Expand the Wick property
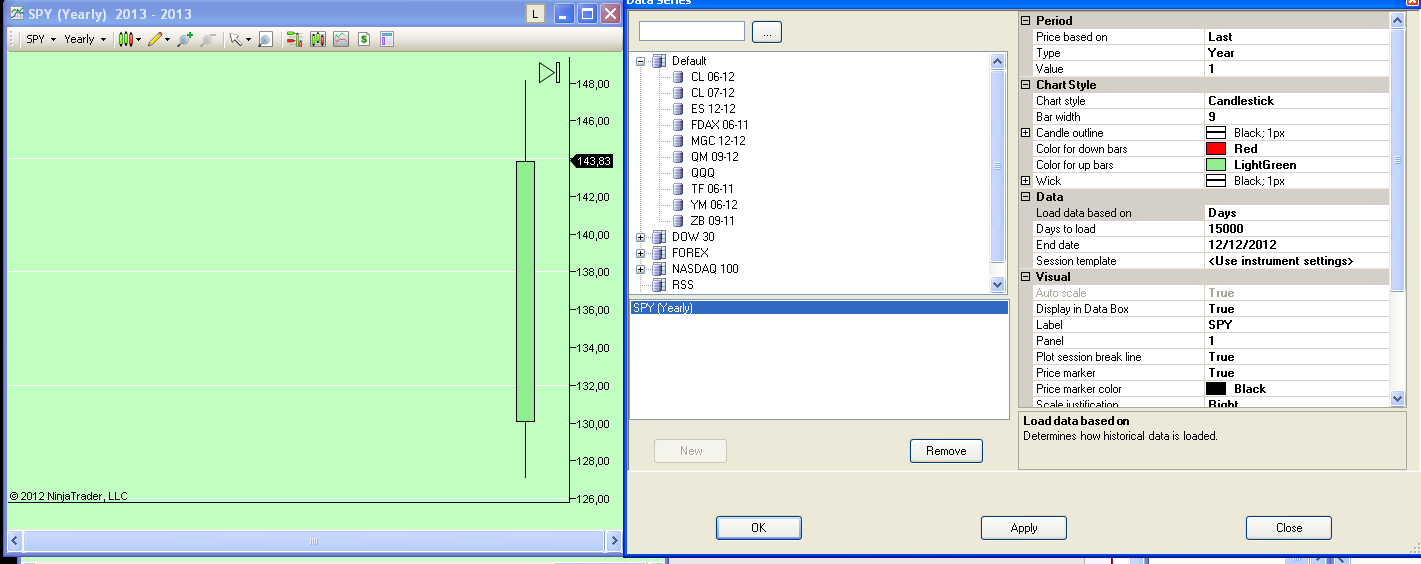 pyautogui.click(x=1025, y=181)
